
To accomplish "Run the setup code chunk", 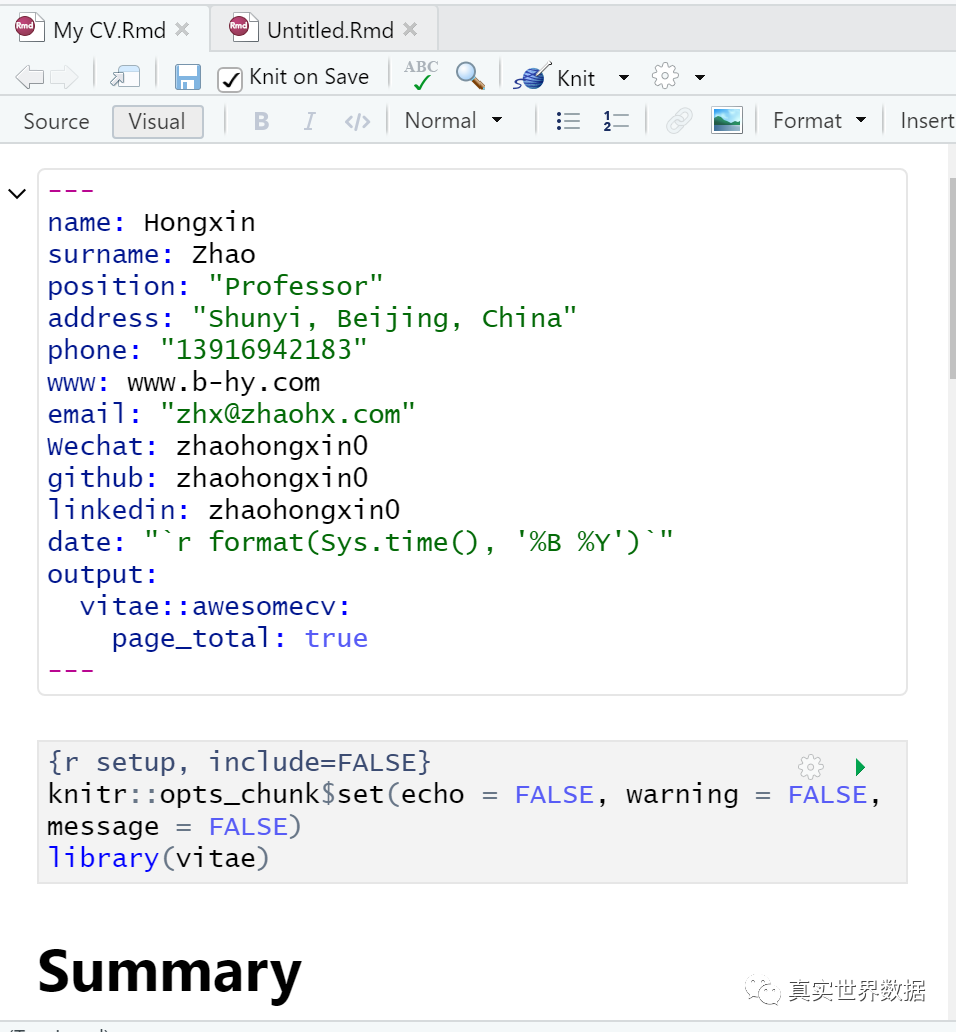I will point(860,766).
